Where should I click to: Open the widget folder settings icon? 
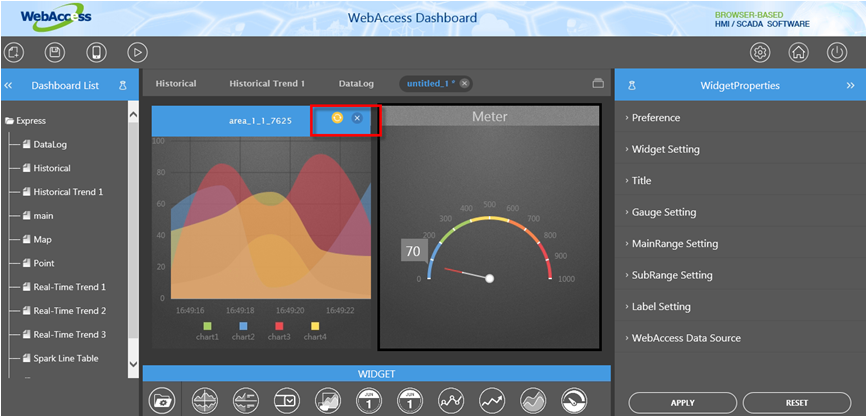click(163, 399)
